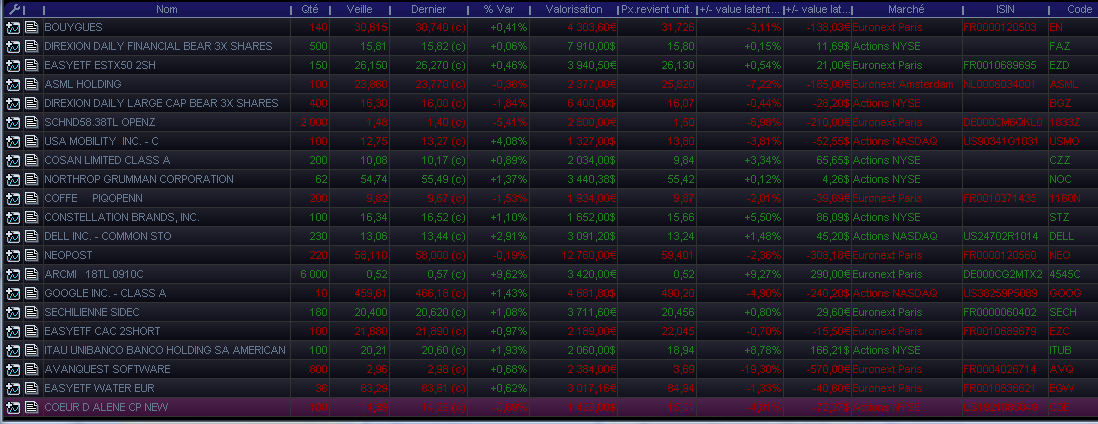The width and height of the screenshot is (1098, 424).
Task: Open chart icon for DIREXION DAILY LARGE CAP BEAR row
Action: [x=13, y=103]
